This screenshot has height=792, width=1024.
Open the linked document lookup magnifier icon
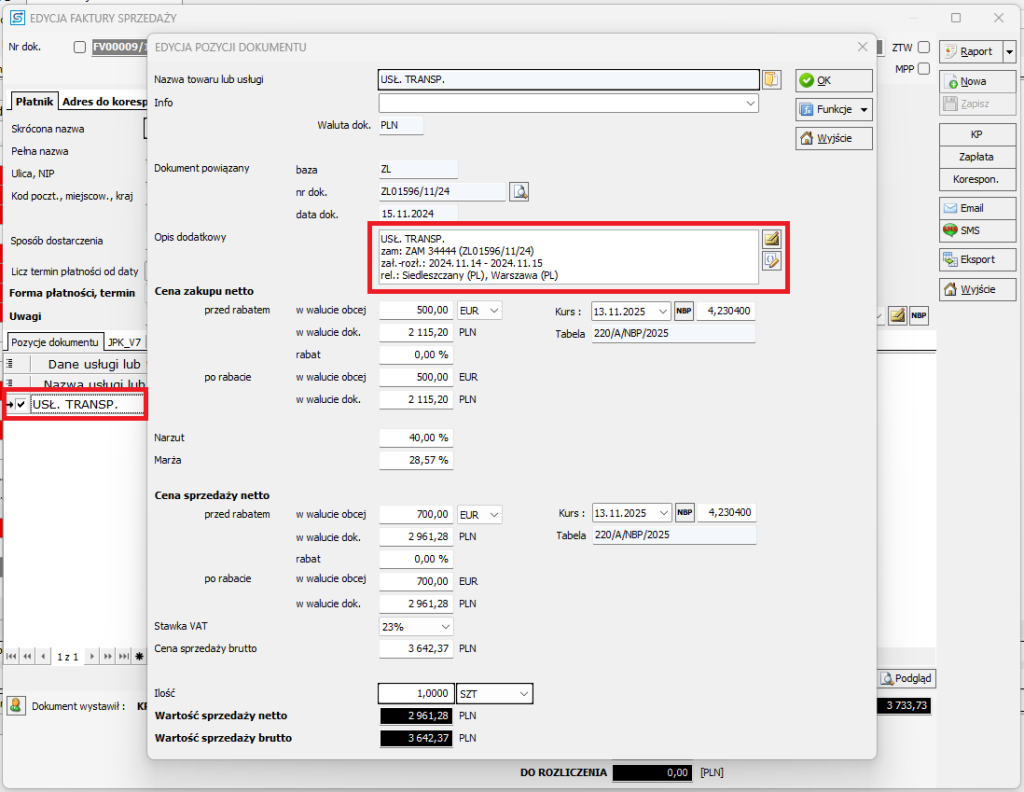519,192
